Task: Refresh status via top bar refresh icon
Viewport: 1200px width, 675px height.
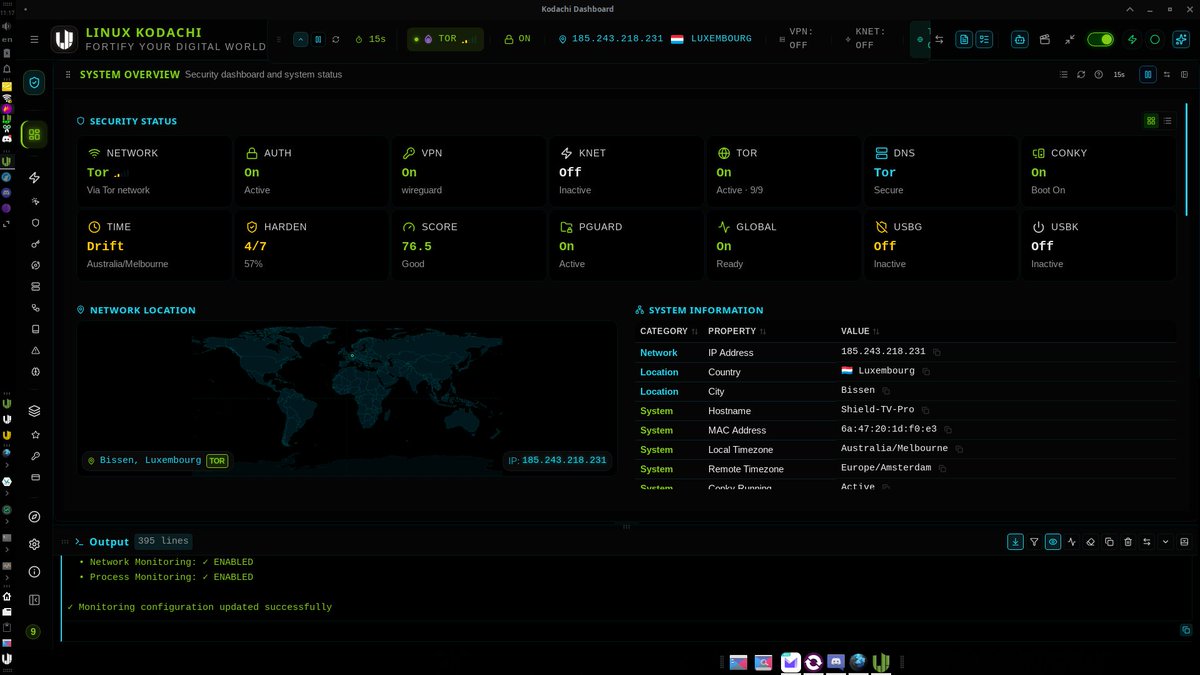Action: point(336,39)
